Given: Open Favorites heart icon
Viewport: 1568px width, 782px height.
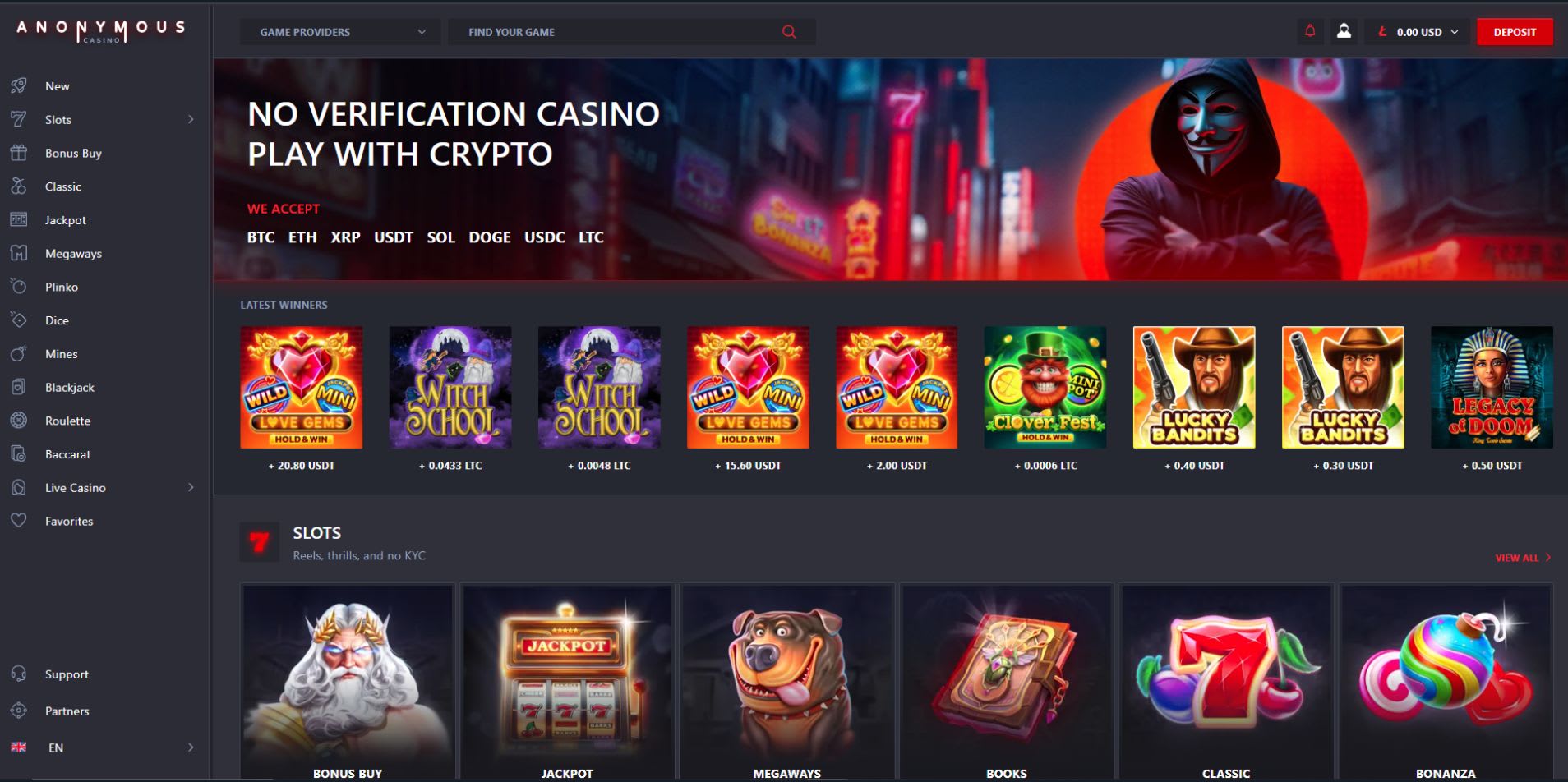Looking at the screenshot, I should point(19,521).
